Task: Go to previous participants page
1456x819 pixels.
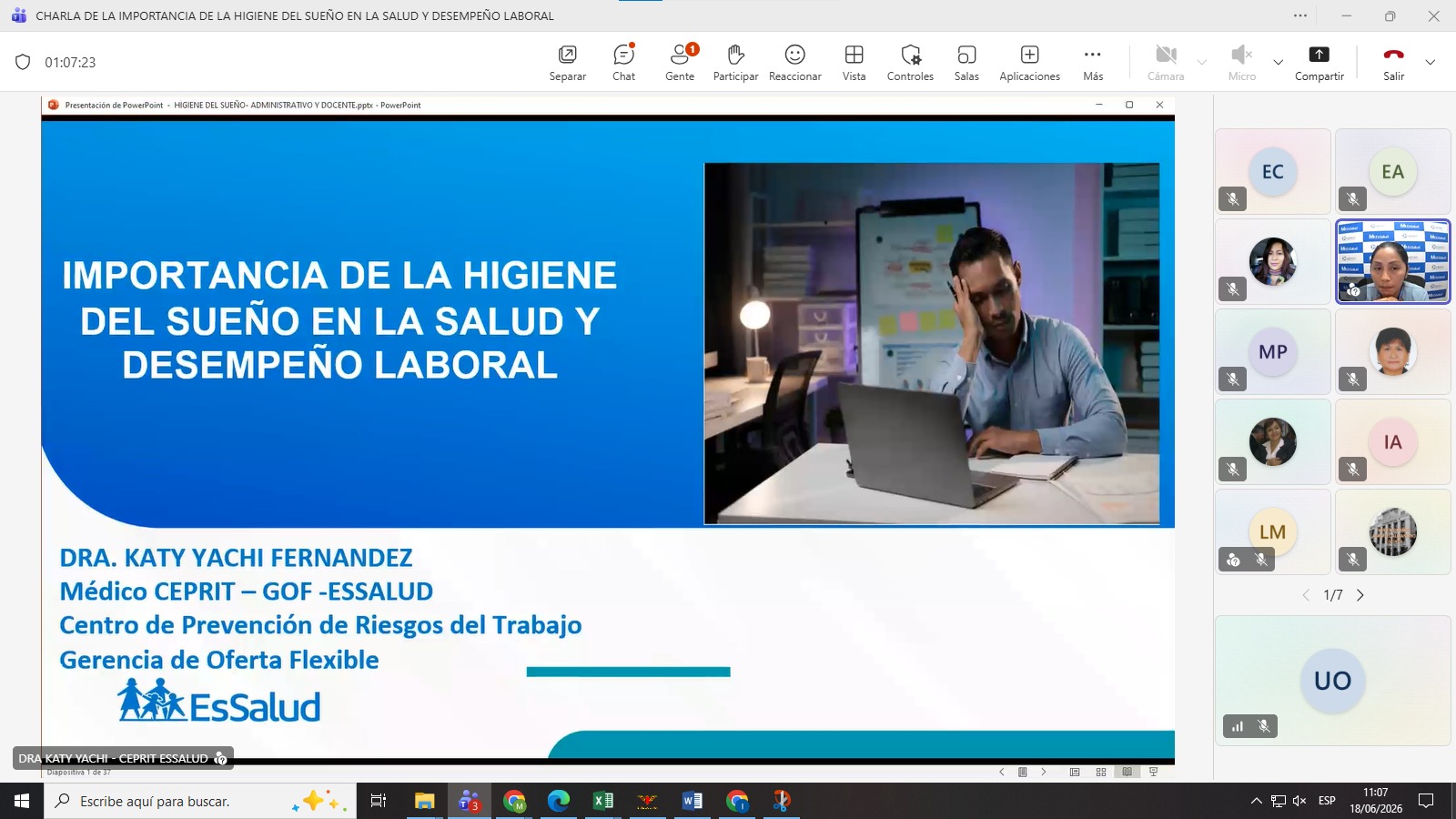Action: tap(1306, 595)
